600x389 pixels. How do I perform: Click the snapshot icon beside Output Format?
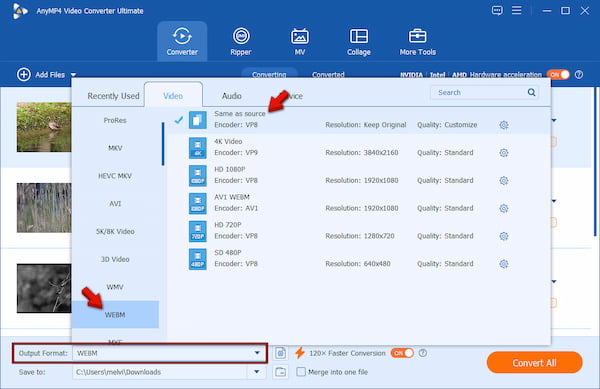point(280,353)
